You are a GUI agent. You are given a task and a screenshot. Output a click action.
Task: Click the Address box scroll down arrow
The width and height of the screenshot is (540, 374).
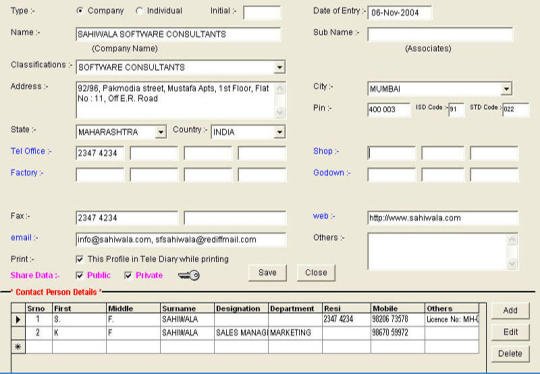(280, 112)
